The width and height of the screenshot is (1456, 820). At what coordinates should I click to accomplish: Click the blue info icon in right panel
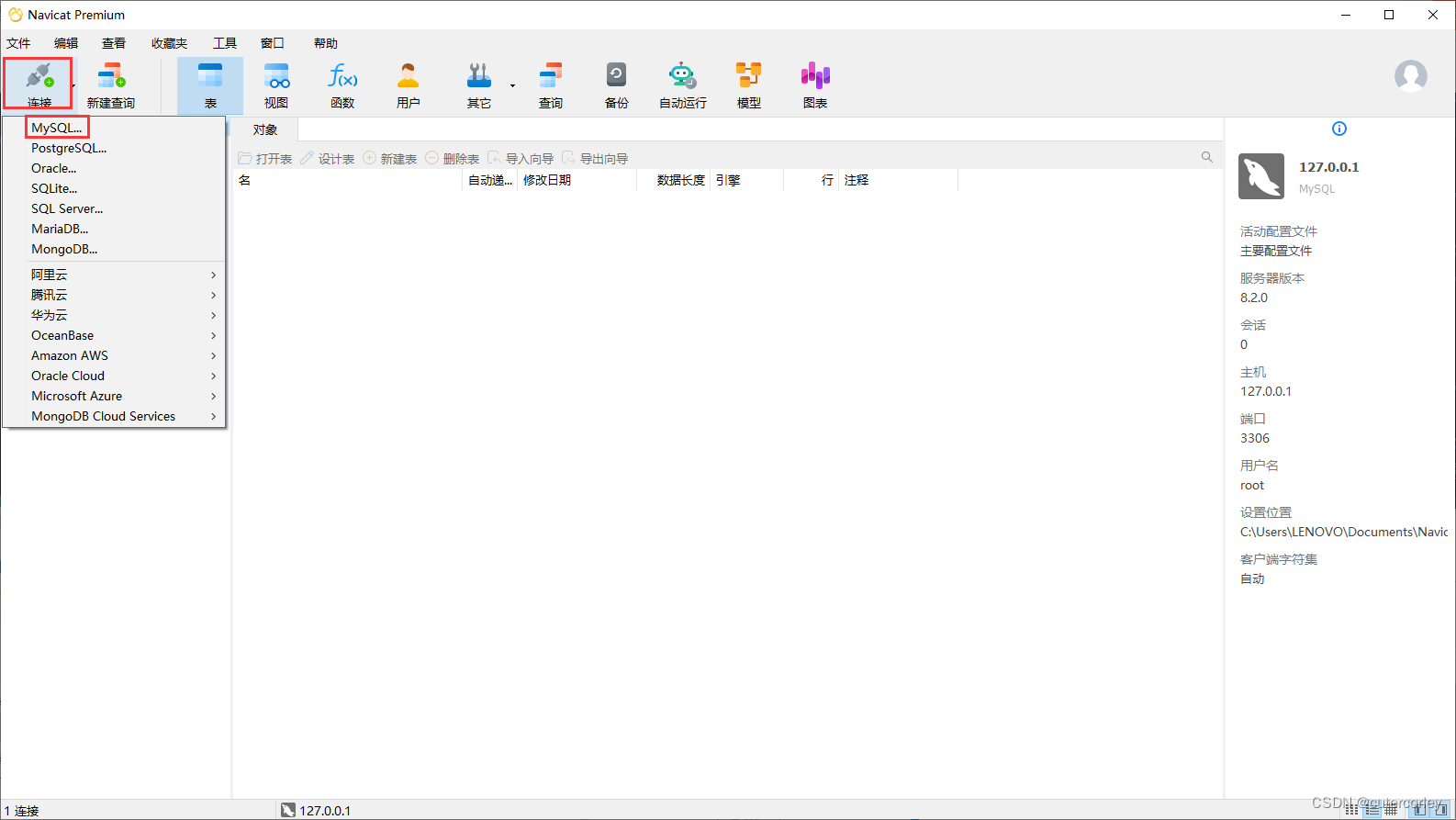click(1339, 129)
